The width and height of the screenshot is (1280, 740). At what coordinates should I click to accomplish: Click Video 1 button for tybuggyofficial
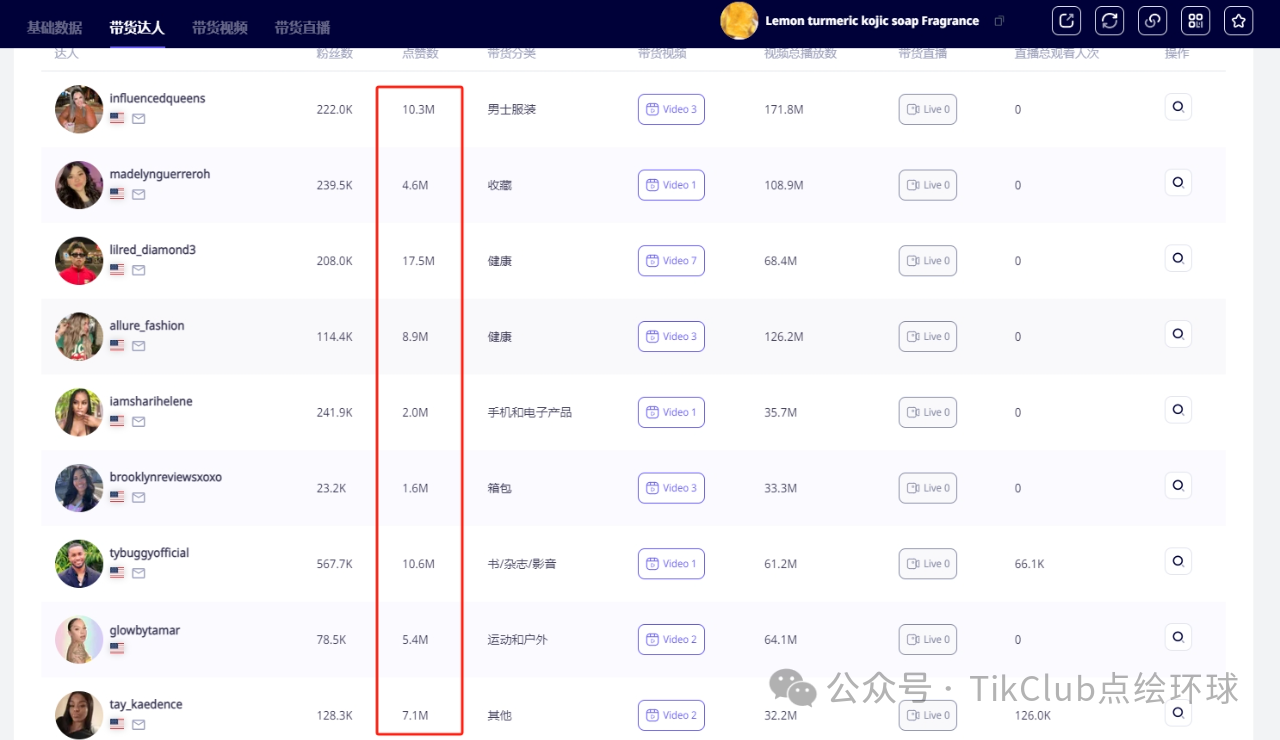(671, 564)
